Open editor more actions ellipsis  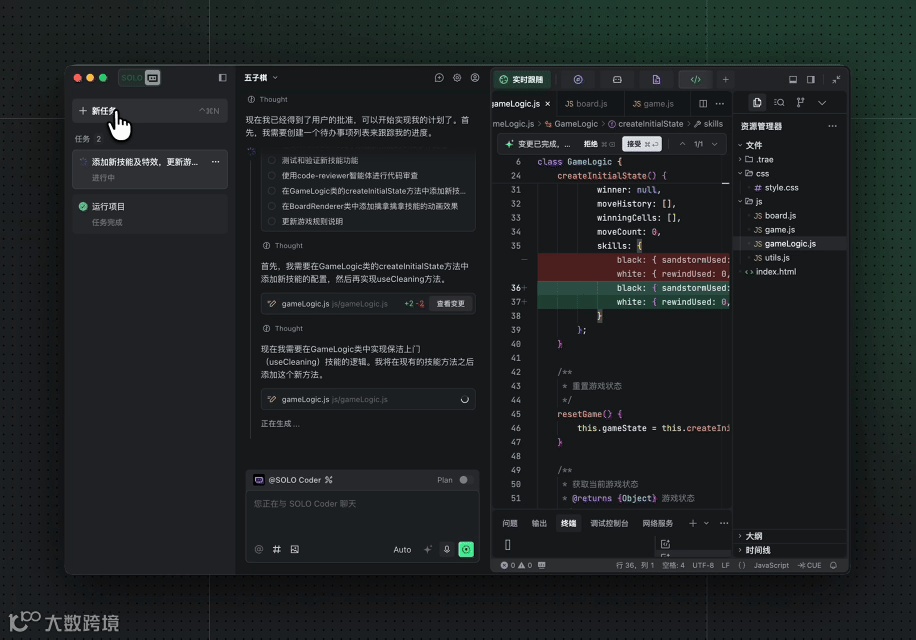(720, 104)
